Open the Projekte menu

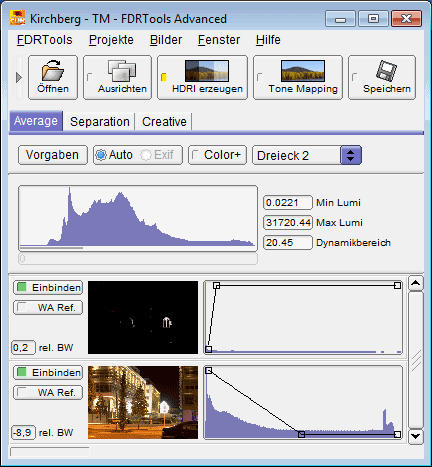point(111,40)
